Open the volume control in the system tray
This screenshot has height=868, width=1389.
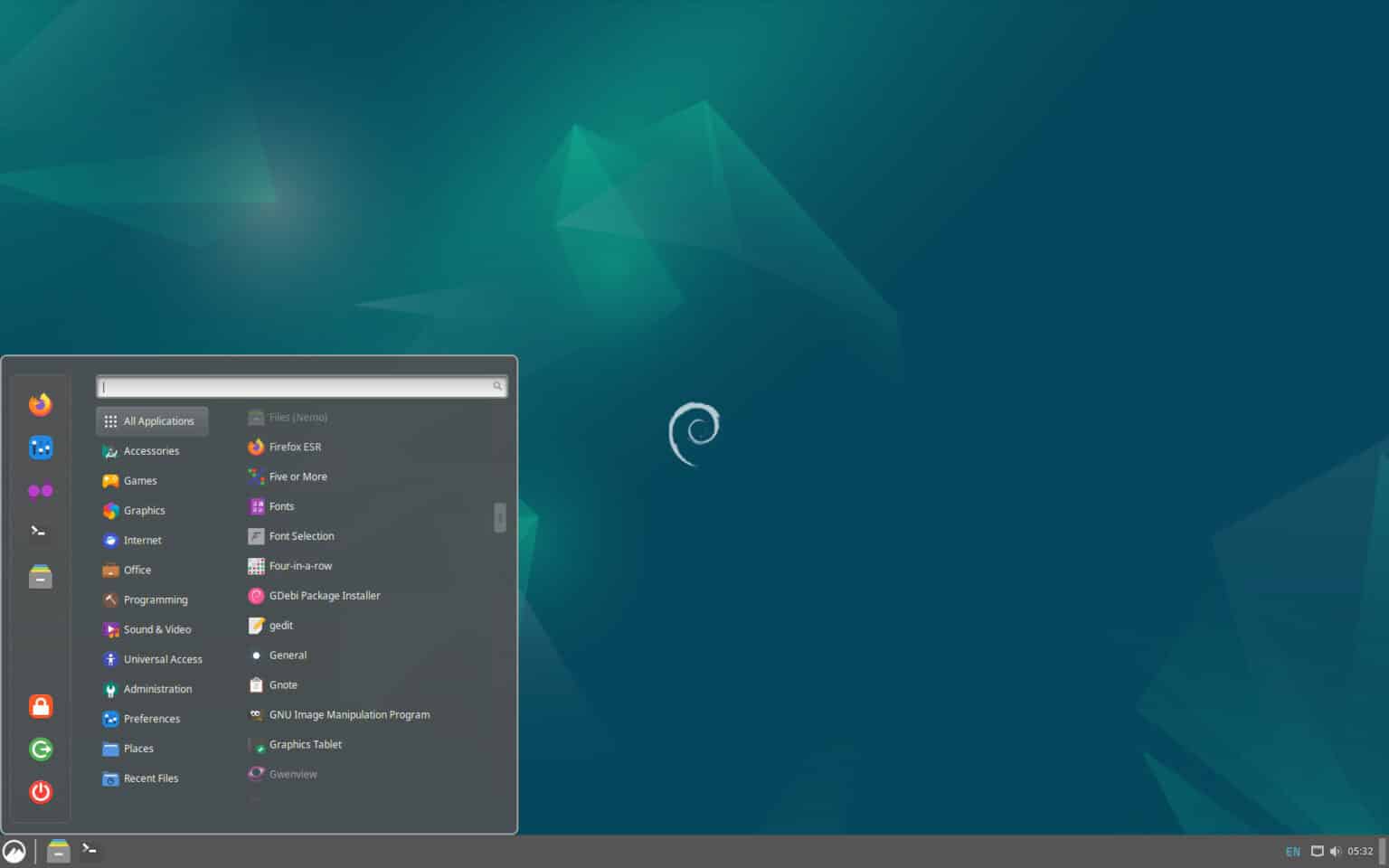click(1334, 851)
